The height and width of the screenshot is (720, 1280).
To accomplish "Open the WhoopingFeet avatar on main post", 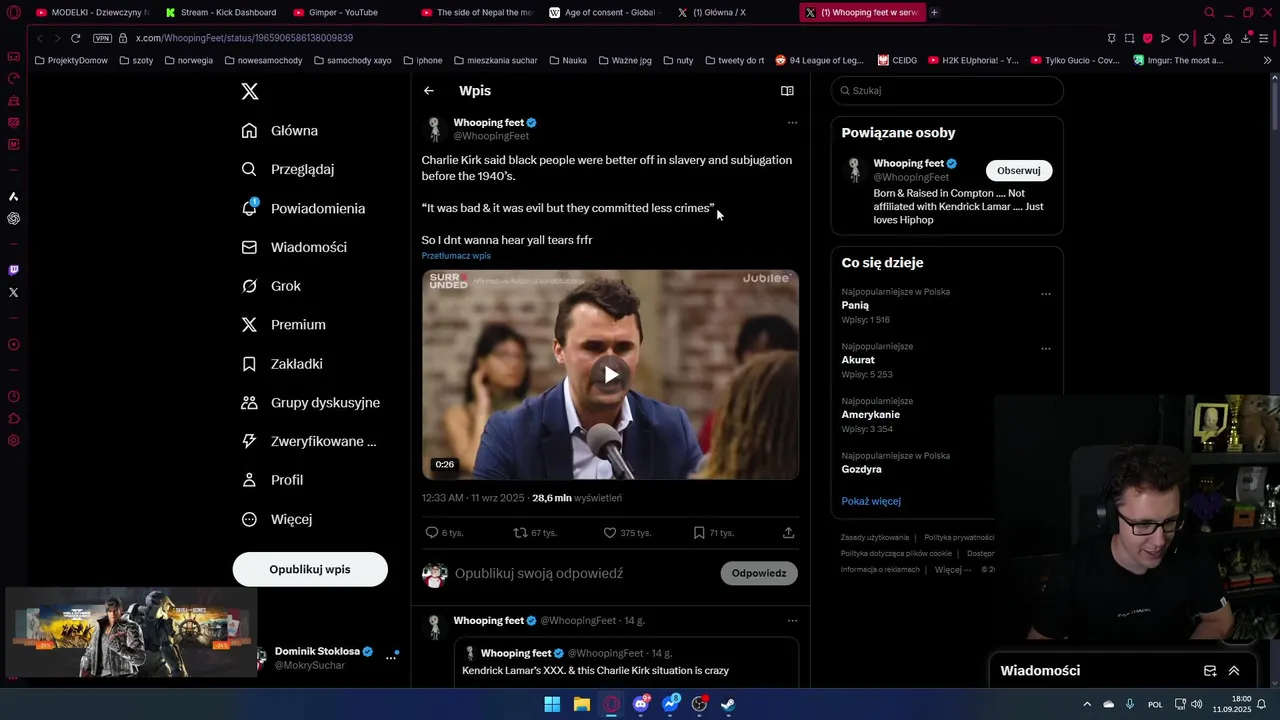I will (434, 129).
